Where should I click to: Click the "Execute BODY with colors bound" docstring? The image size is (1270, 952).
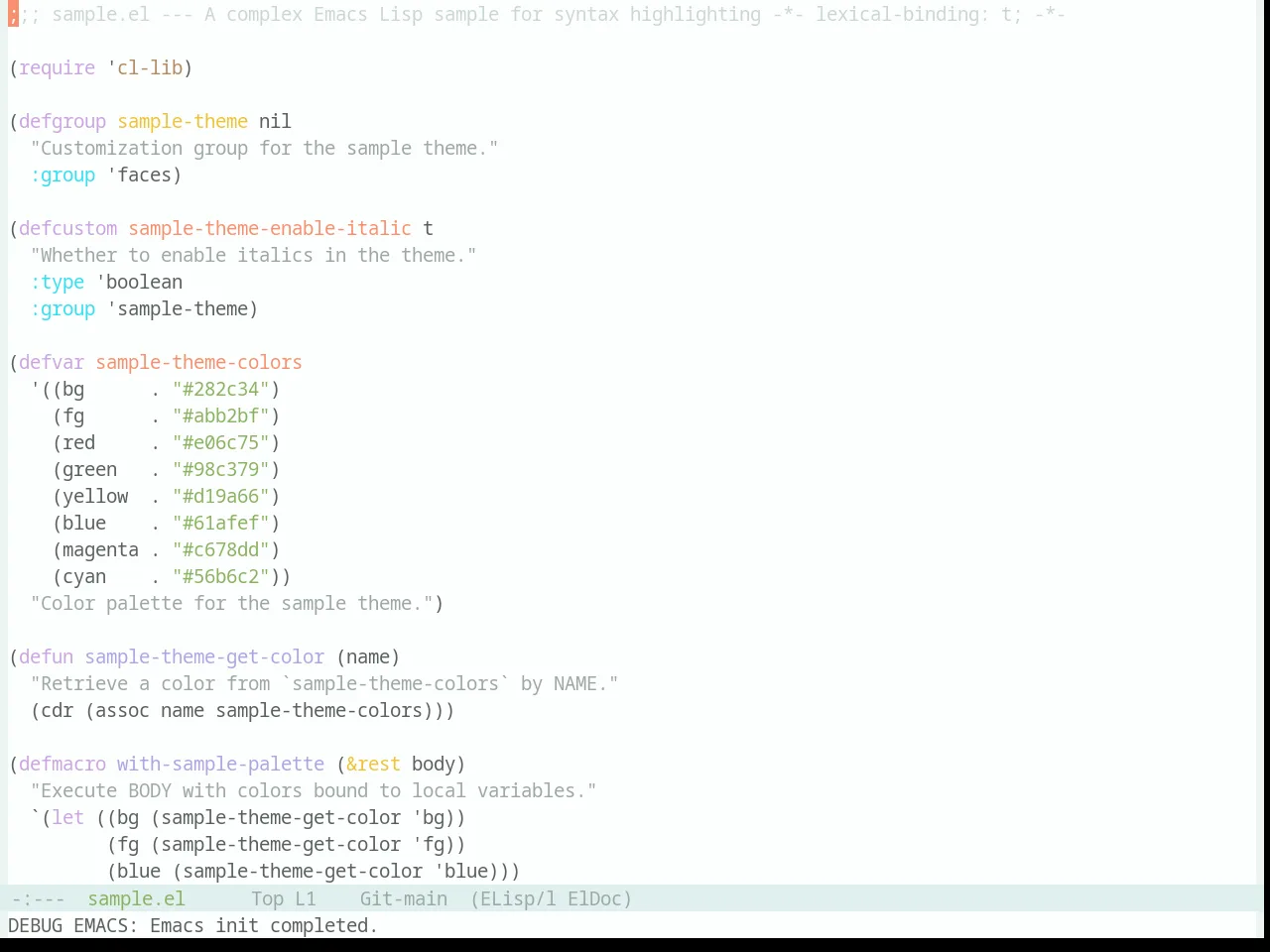(x=314, y=790)
